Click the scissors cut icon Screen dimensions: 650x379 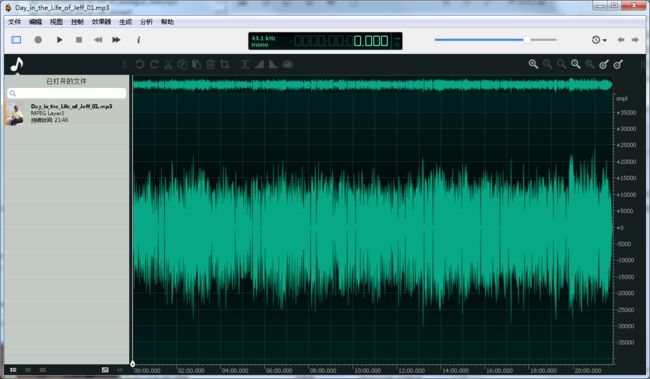(x=168, y=64)
